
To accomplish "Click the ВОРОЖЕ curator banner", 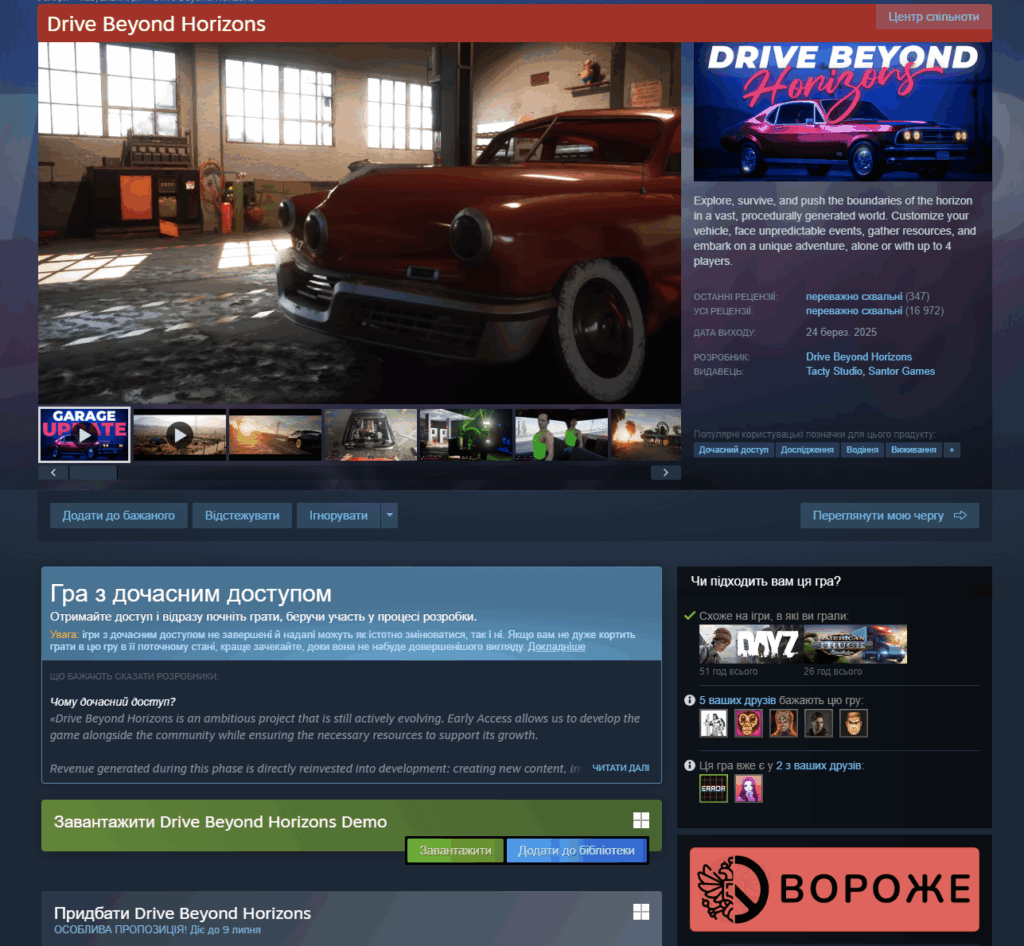I will 835,889.
